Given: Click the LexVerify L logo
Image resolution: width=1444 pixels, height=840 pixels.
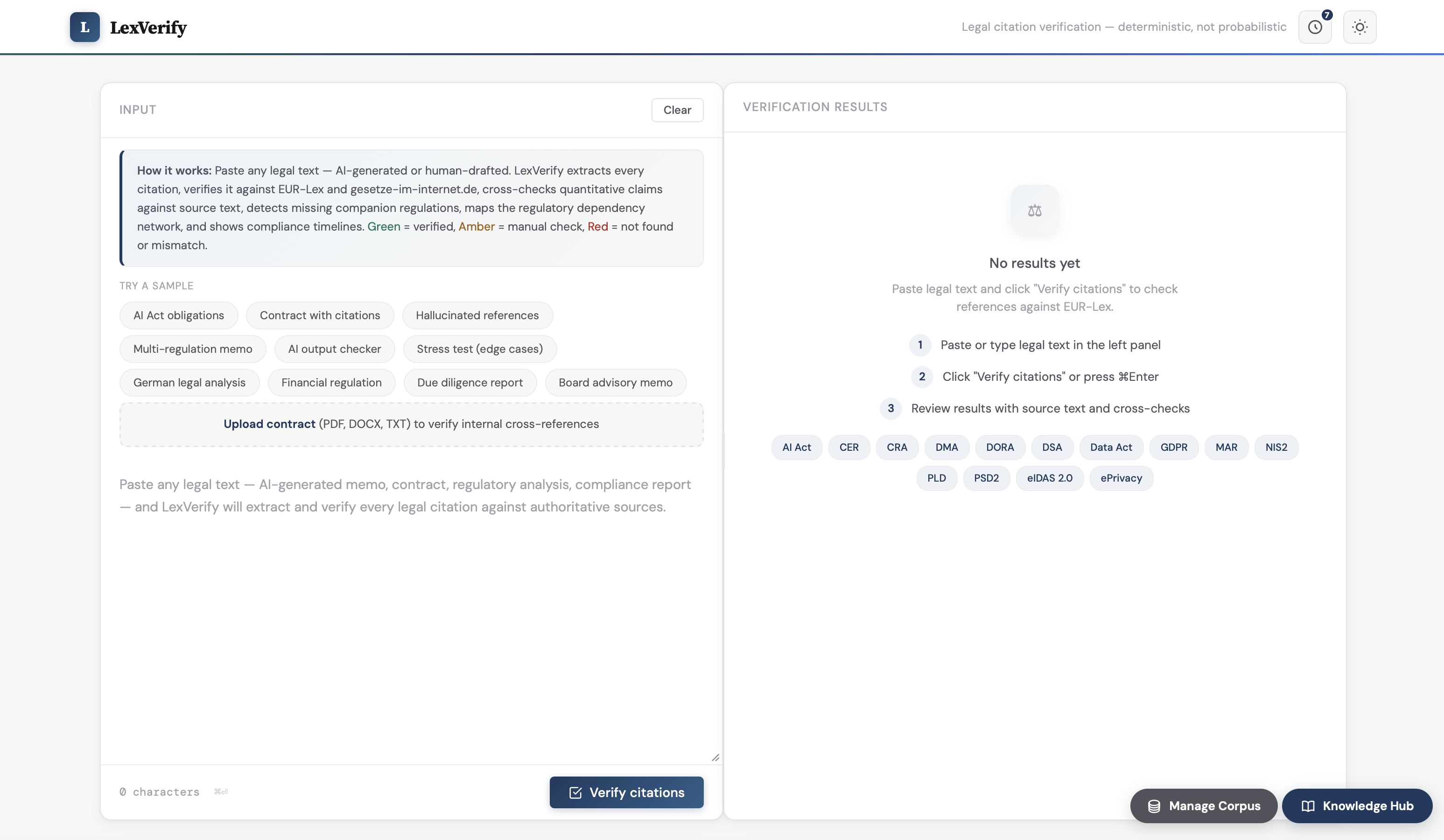Looking at the screenshot, I should [x=85, y=27].
